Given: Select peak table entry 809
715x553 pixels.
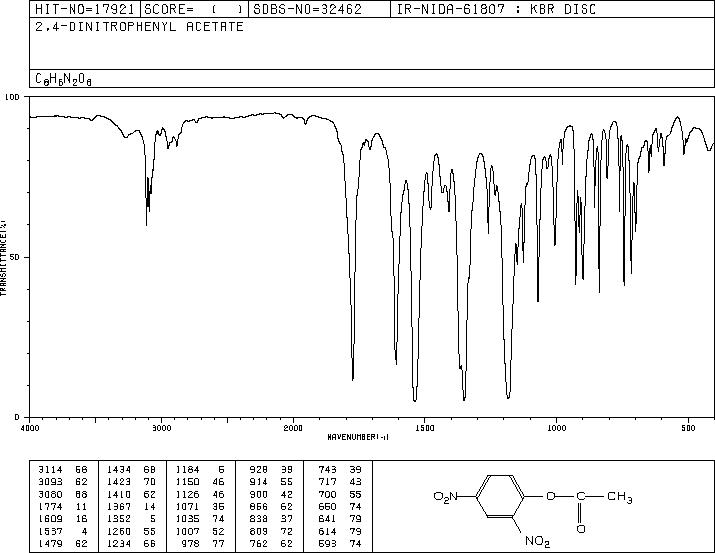Looking at the screenshot, I should [x=271, y=532].
